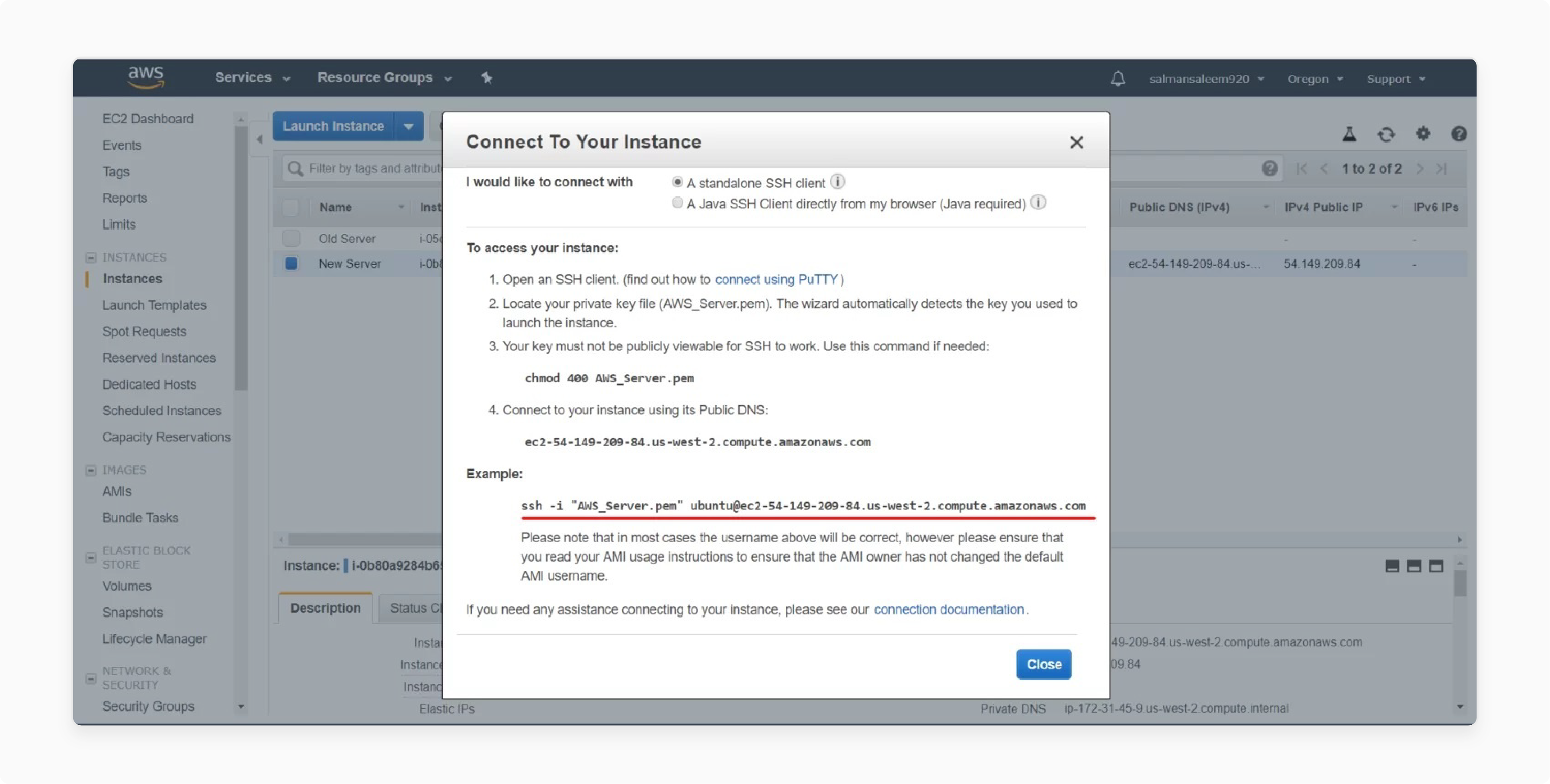Screen dimensions: 1550x784
Task: Go to first page of instances
Action: point(1301,169)
